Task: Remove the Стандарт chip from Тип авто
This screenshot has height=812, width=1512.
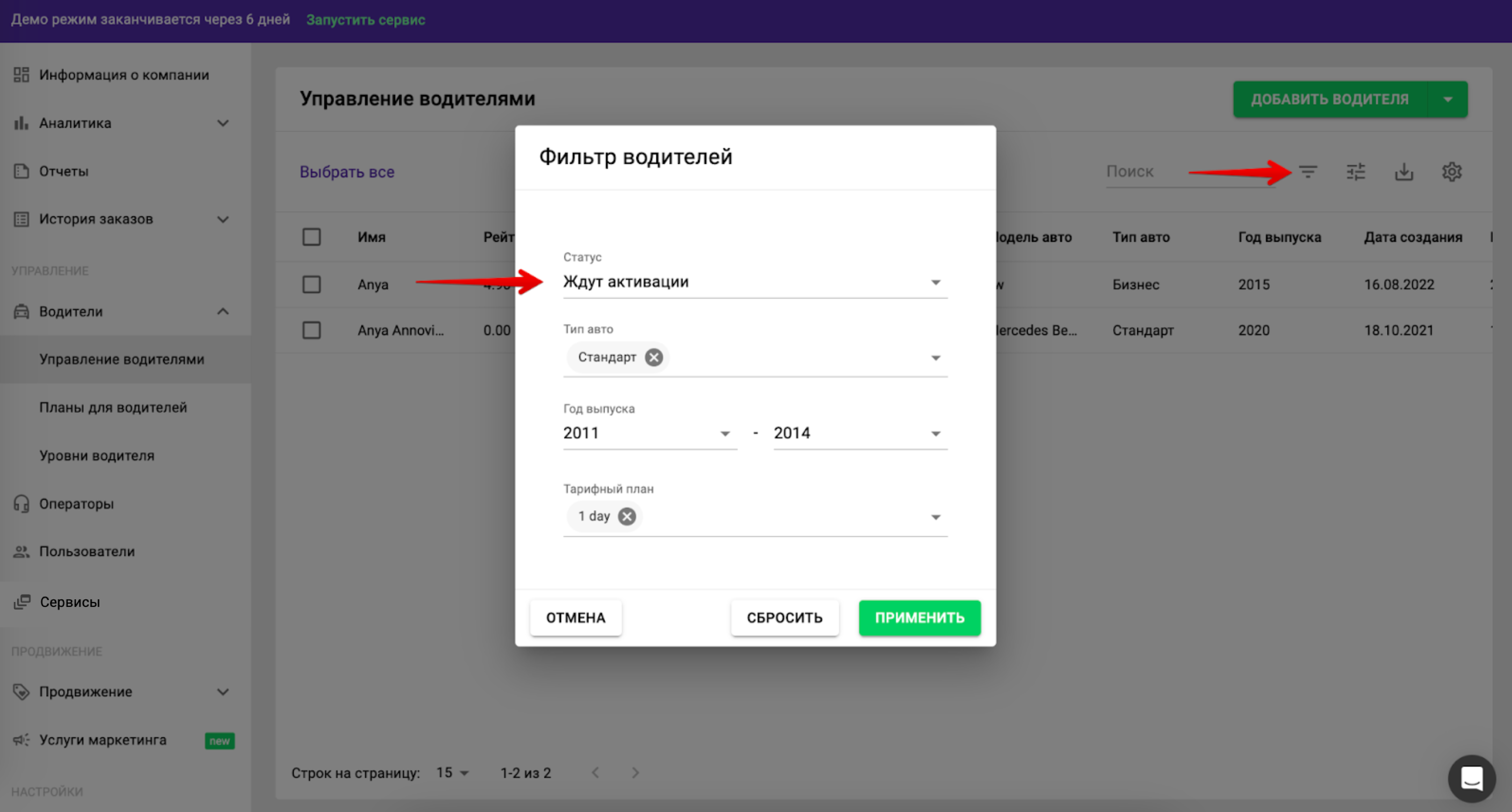Action: click(x=653, y=357)
